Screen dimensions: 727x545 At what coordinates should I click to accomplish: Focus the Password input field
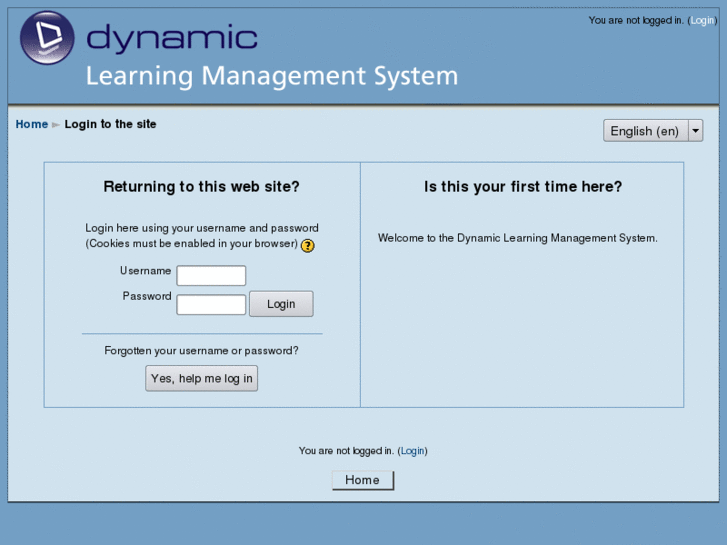211,305
